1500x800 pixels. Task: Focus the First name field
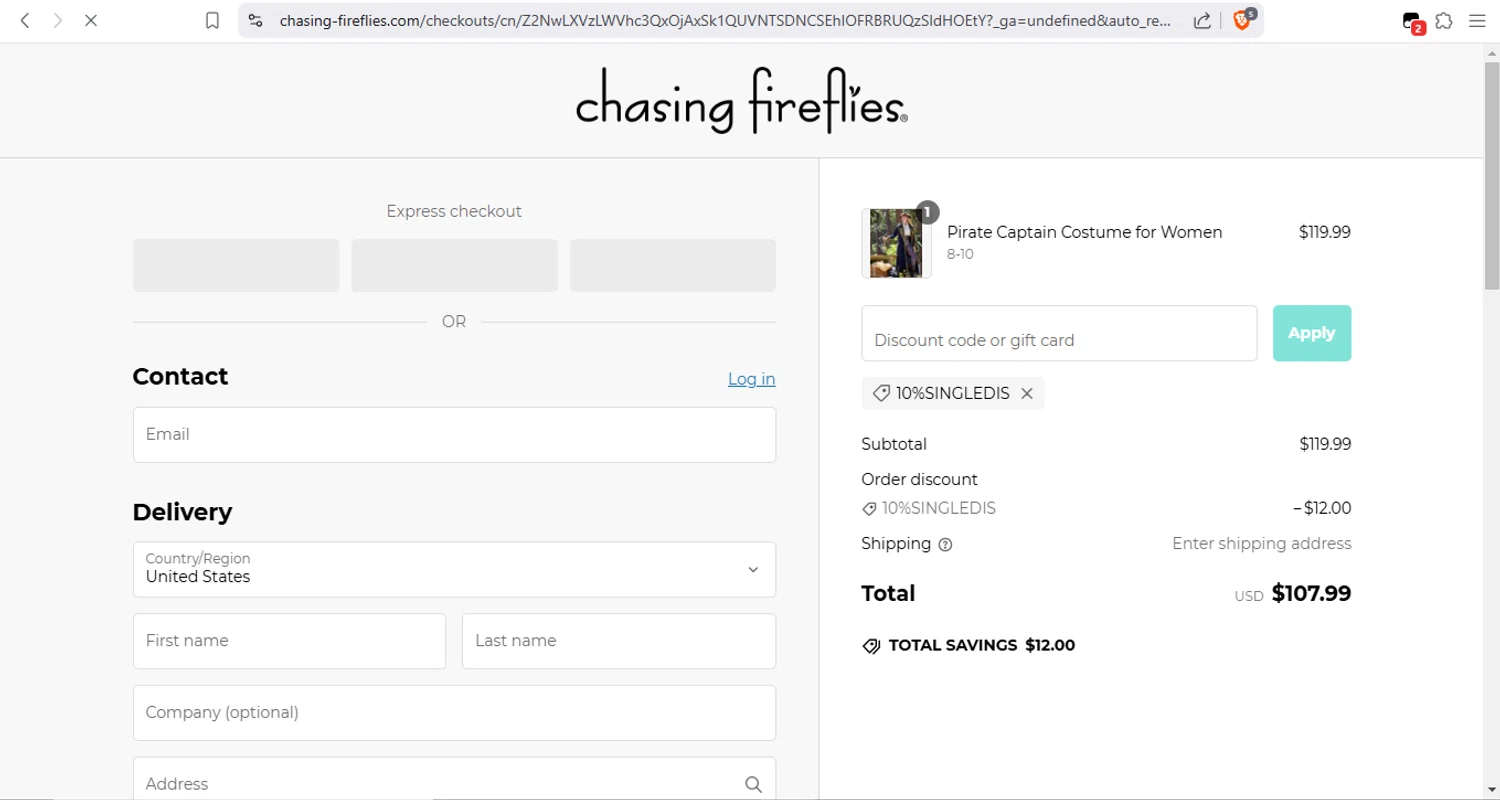[x=289, y=641]
